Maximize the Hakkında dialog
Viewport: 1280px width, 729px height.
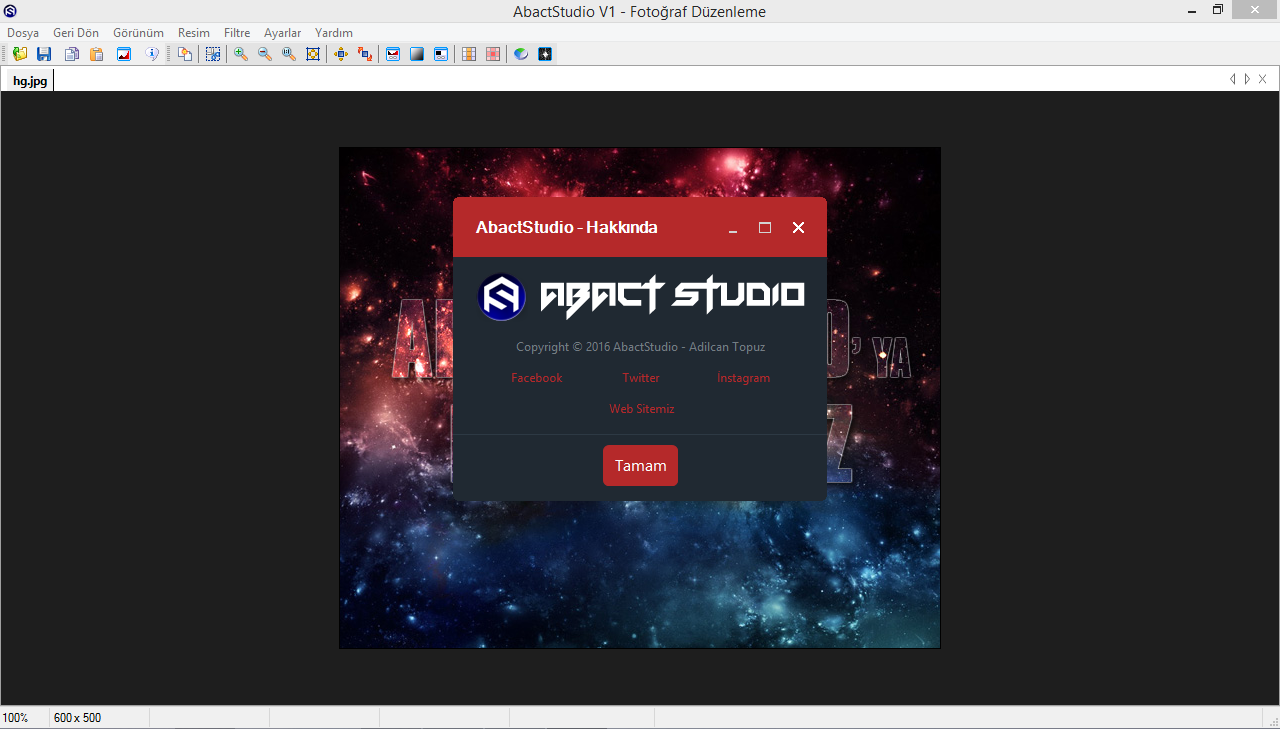[765, 228]
